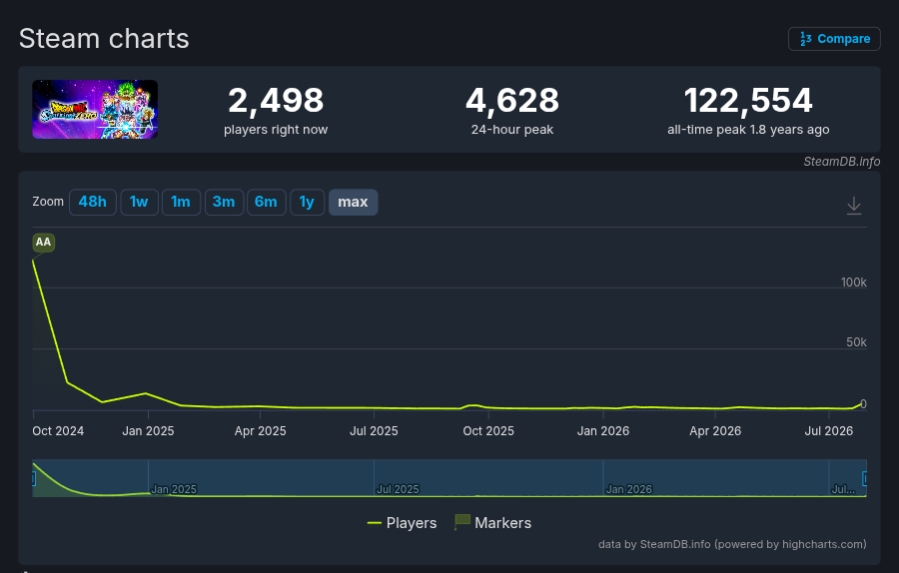Select the max zoom range
This screenshot has width=899, height=573.
tap(353, 202)
